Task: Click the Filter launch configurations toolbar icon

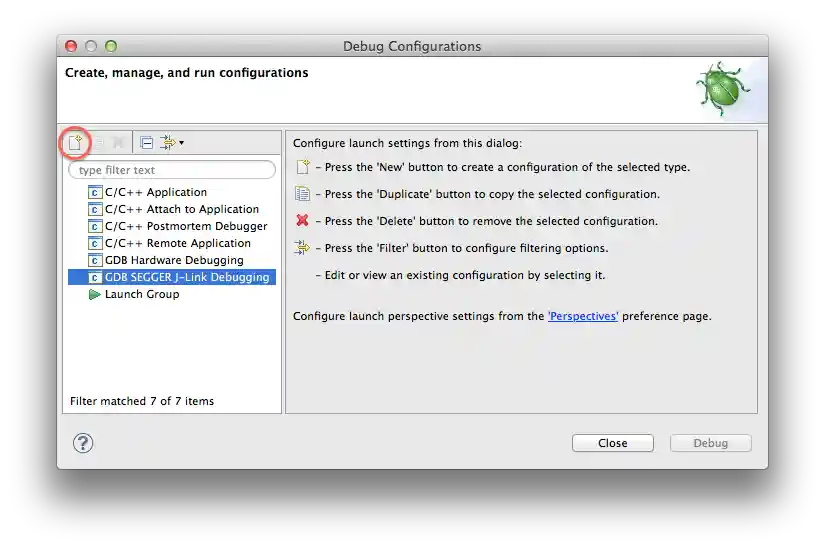Action: click(x=167, y=143)
